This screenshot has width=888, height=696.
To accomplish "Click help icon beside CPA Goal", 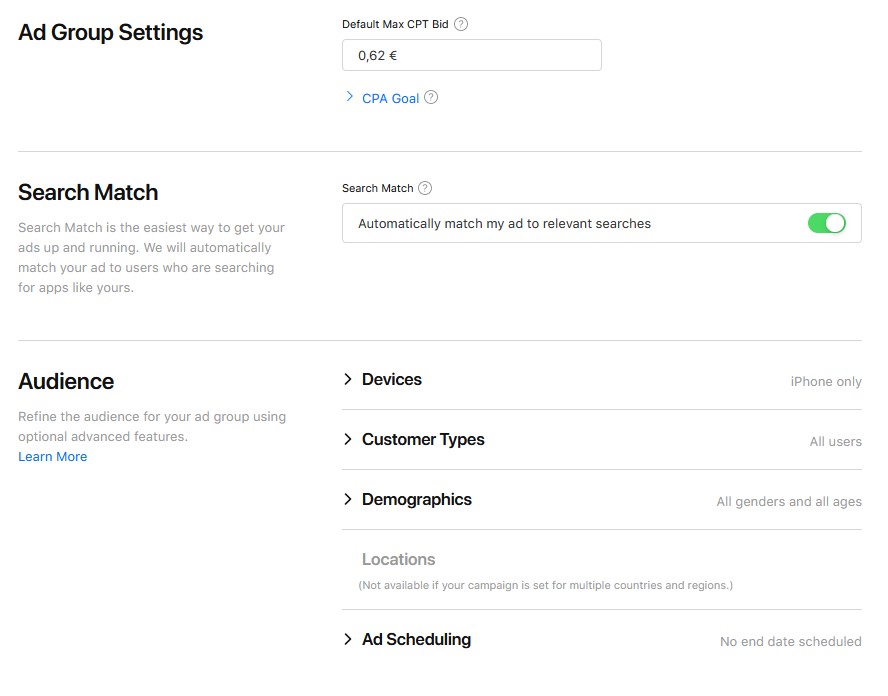I will (431, 98).
